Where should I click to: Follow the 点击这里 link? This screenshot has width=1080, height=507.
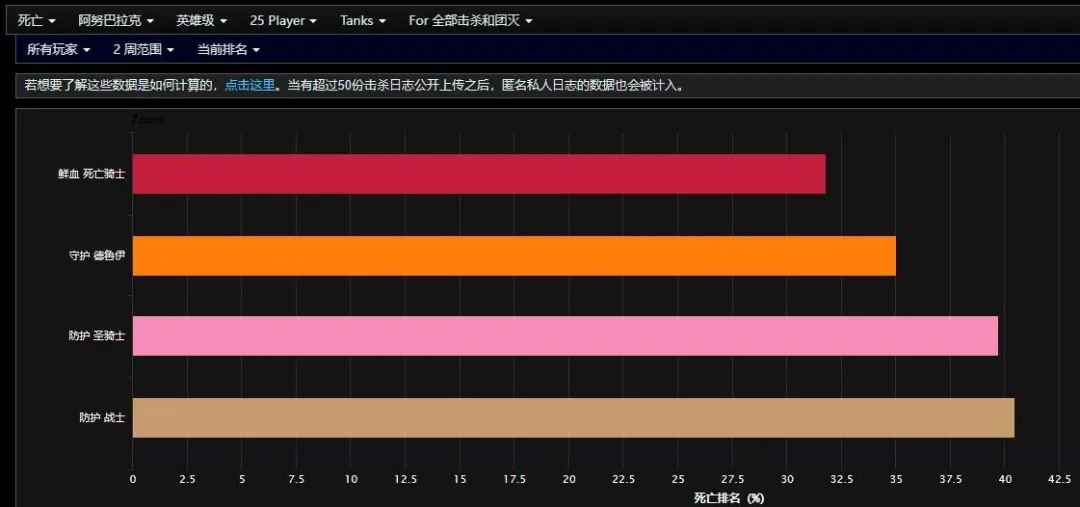pyautogui.click(x=249, y=85)
